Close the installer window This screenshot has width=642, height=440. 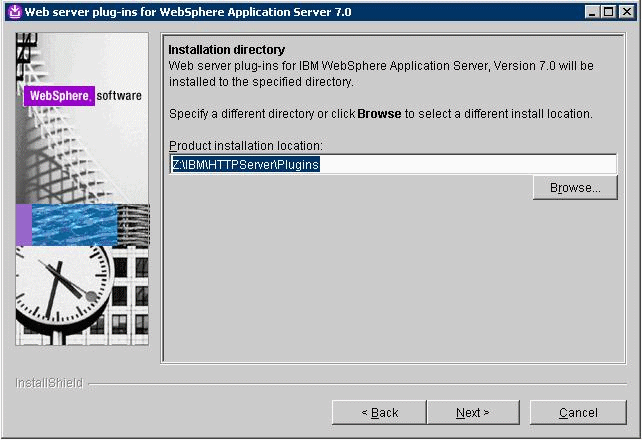coord(626,12)
